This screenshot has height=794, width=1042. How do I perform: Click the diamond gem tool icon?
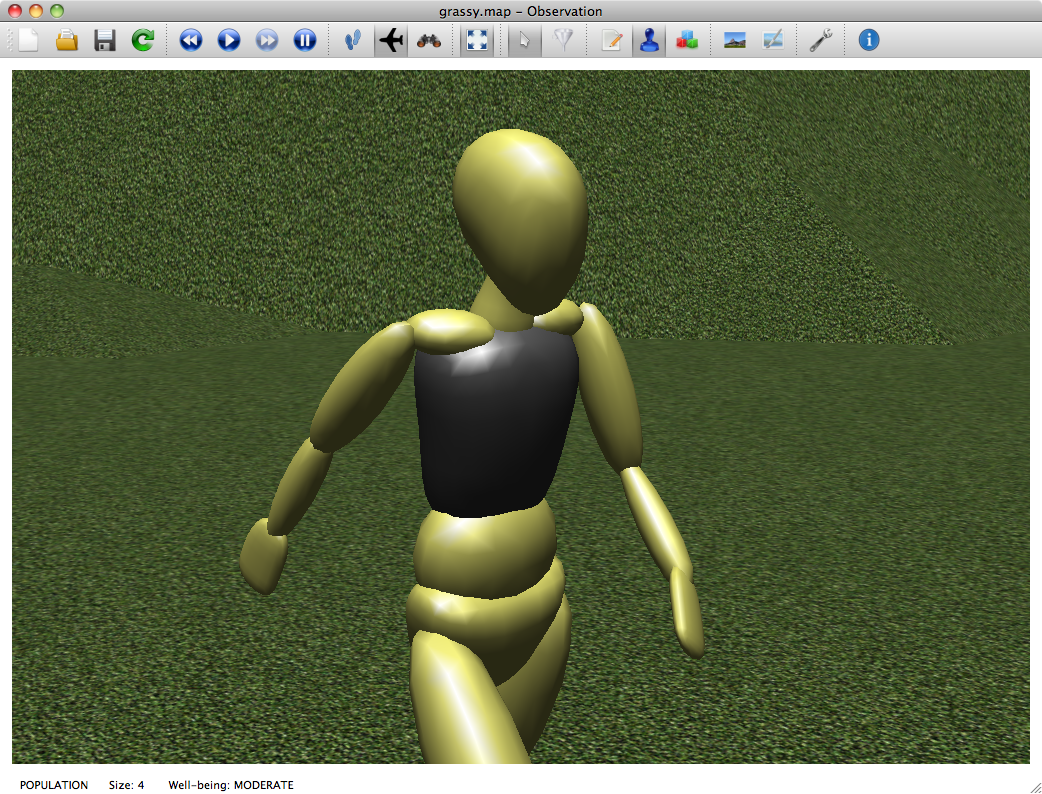pyautogui.click(x=563, y=40)
